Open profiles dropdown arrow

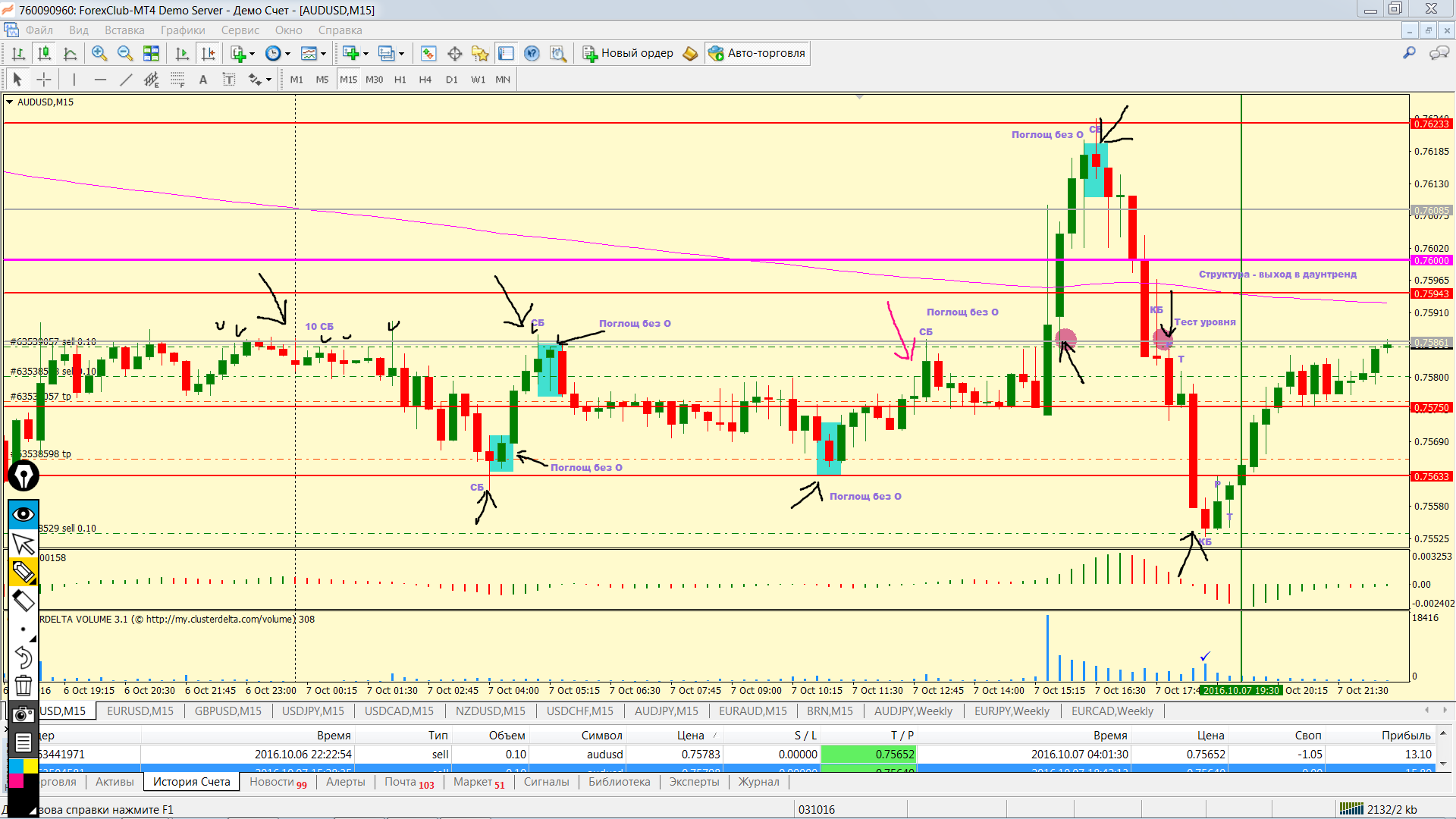(x=401, y=53)
